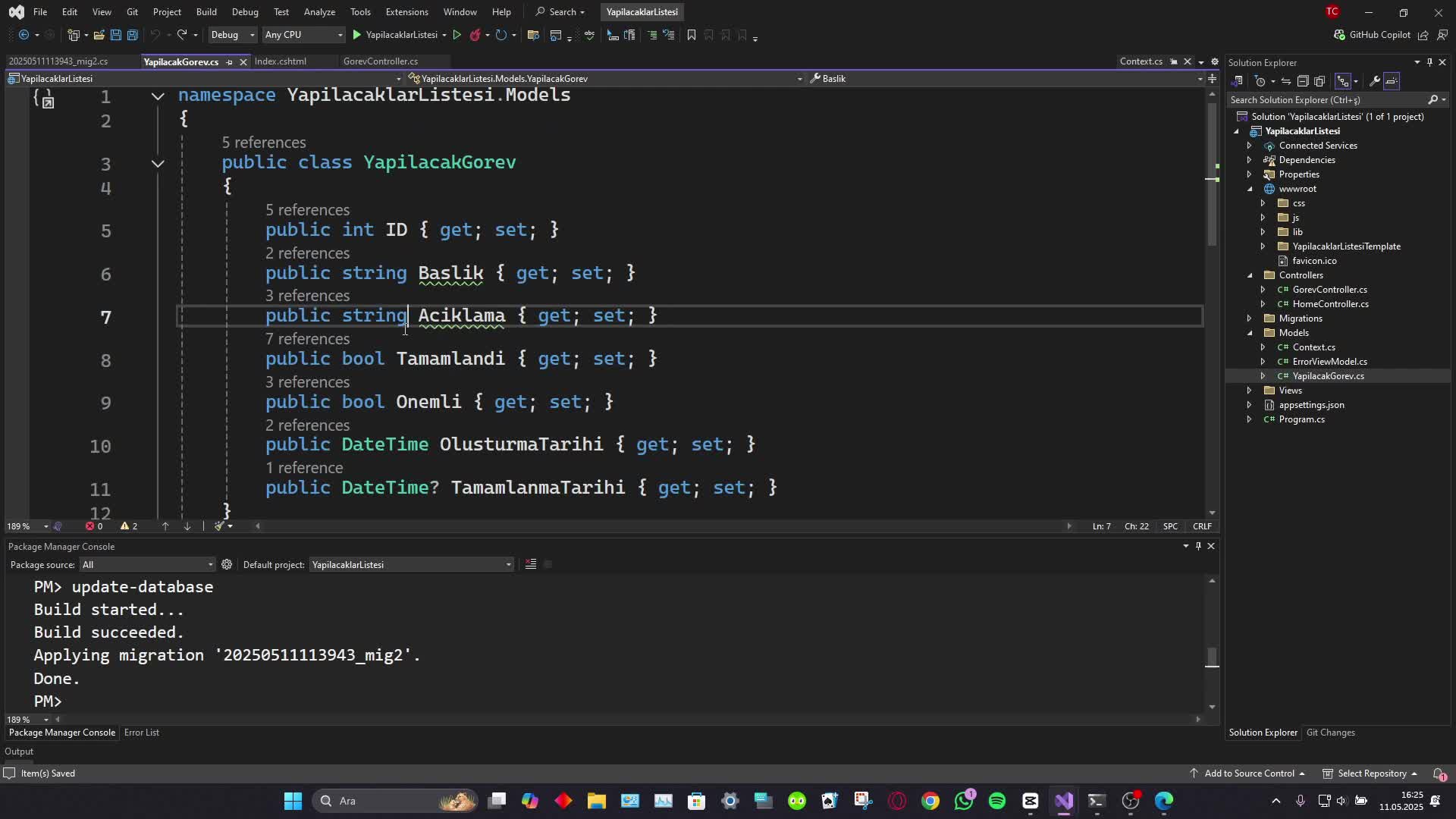
Task: Click Collapse All icon in Solution Explorer
Action: (1302, 81)
